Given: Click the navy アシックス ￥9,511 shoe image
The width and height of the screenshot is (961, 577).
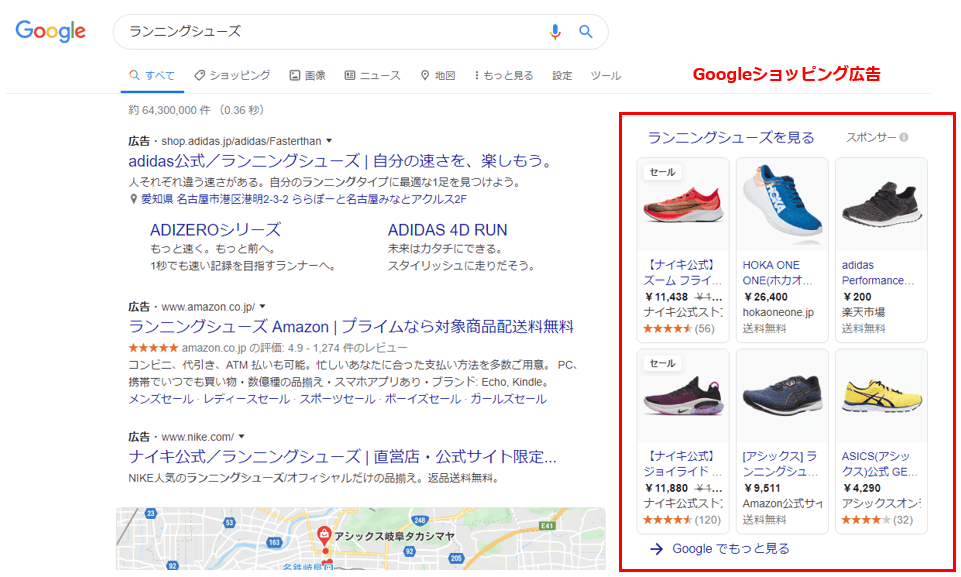Looking at the screenshot, I should coord(782,396).
